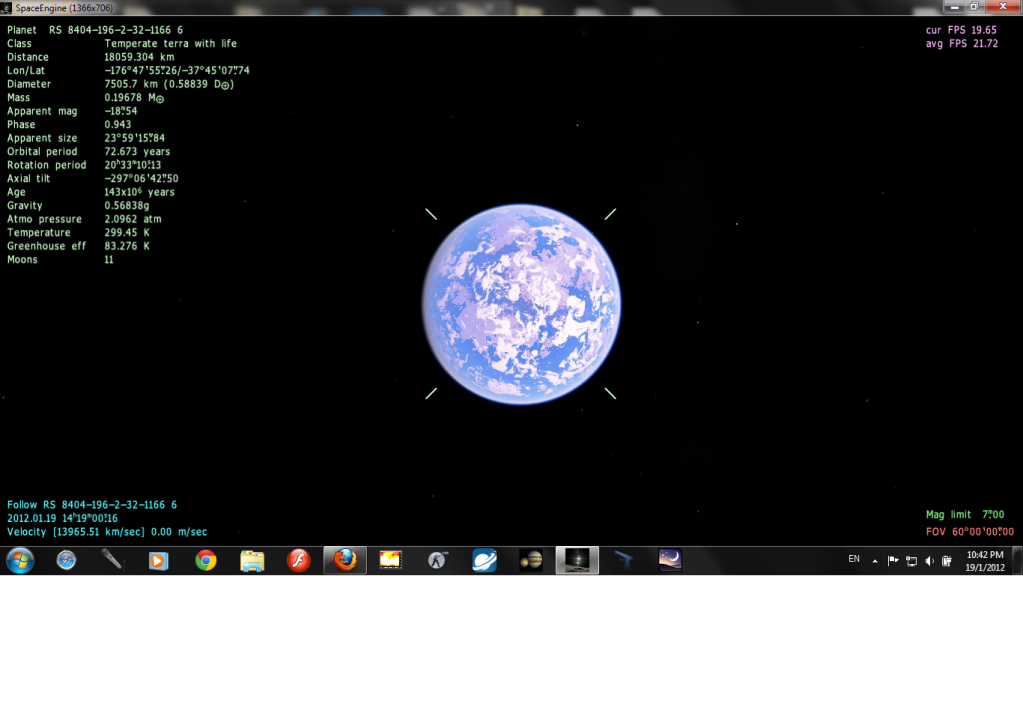Show hidden system tray icons
Screen dimensions: 1023x728
[875, 561]
